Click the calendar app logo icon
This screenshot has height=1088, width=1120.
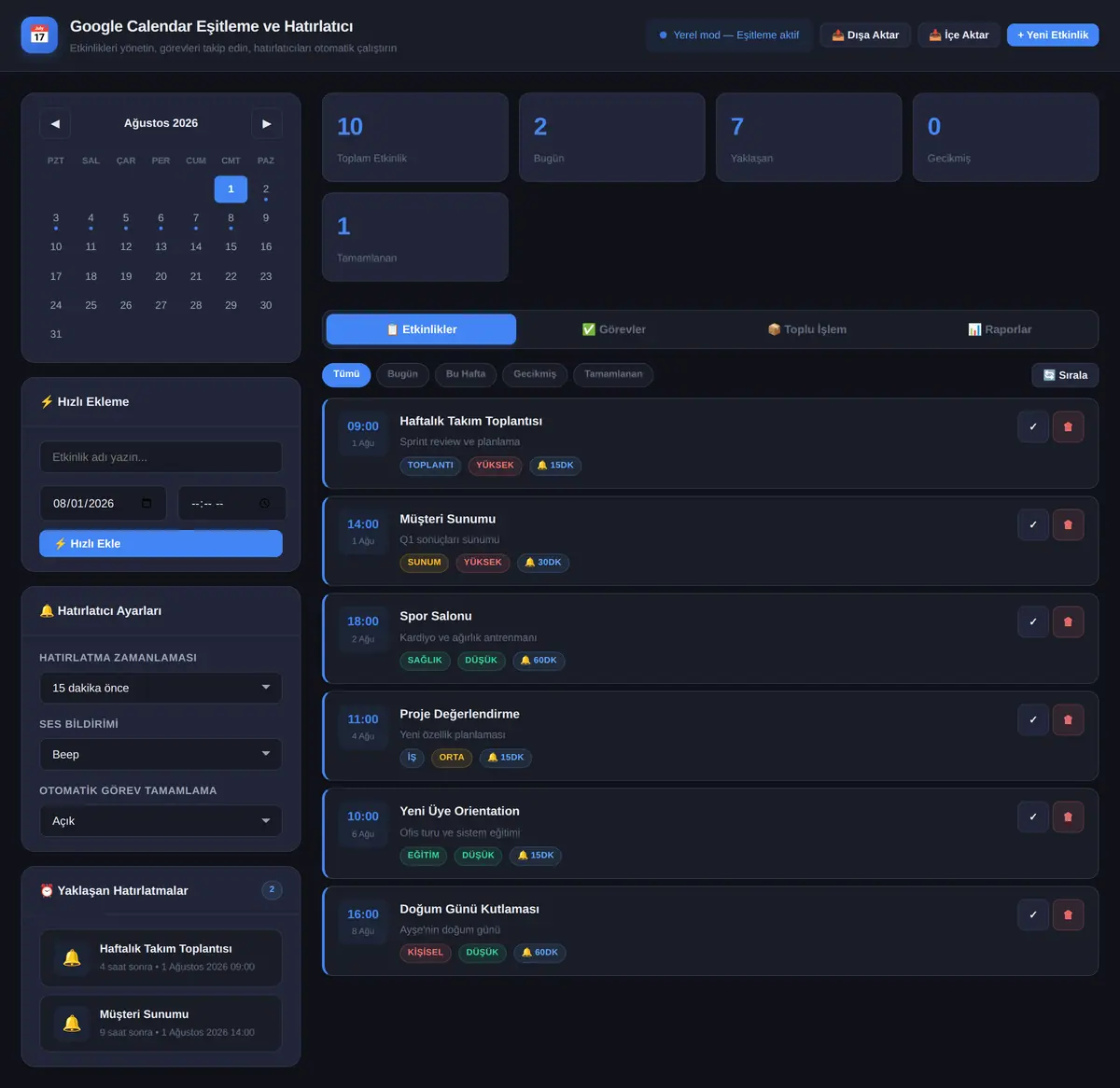coord(39,35)
